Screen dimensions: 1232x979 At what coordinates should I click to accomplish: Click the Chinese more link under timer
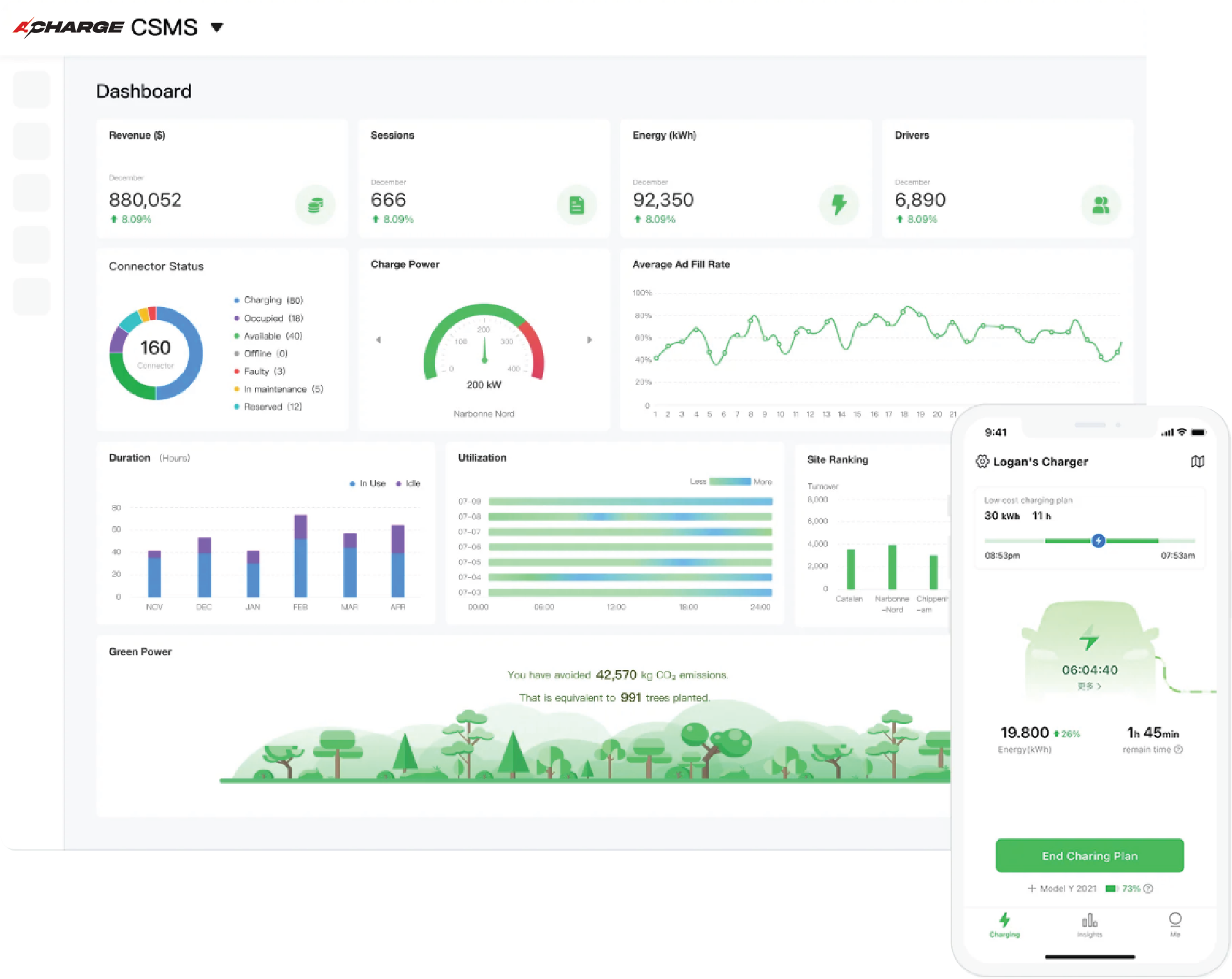click(x=1089, y=686)
